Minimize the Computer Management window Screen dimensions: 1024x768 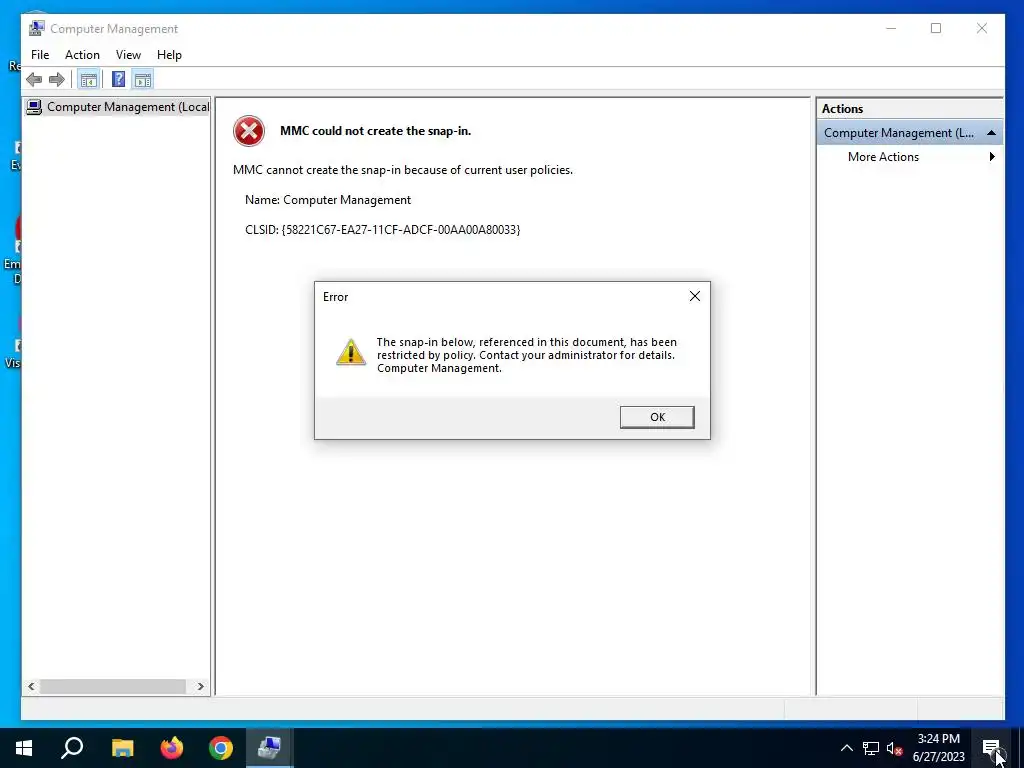[x=891, y=28]
